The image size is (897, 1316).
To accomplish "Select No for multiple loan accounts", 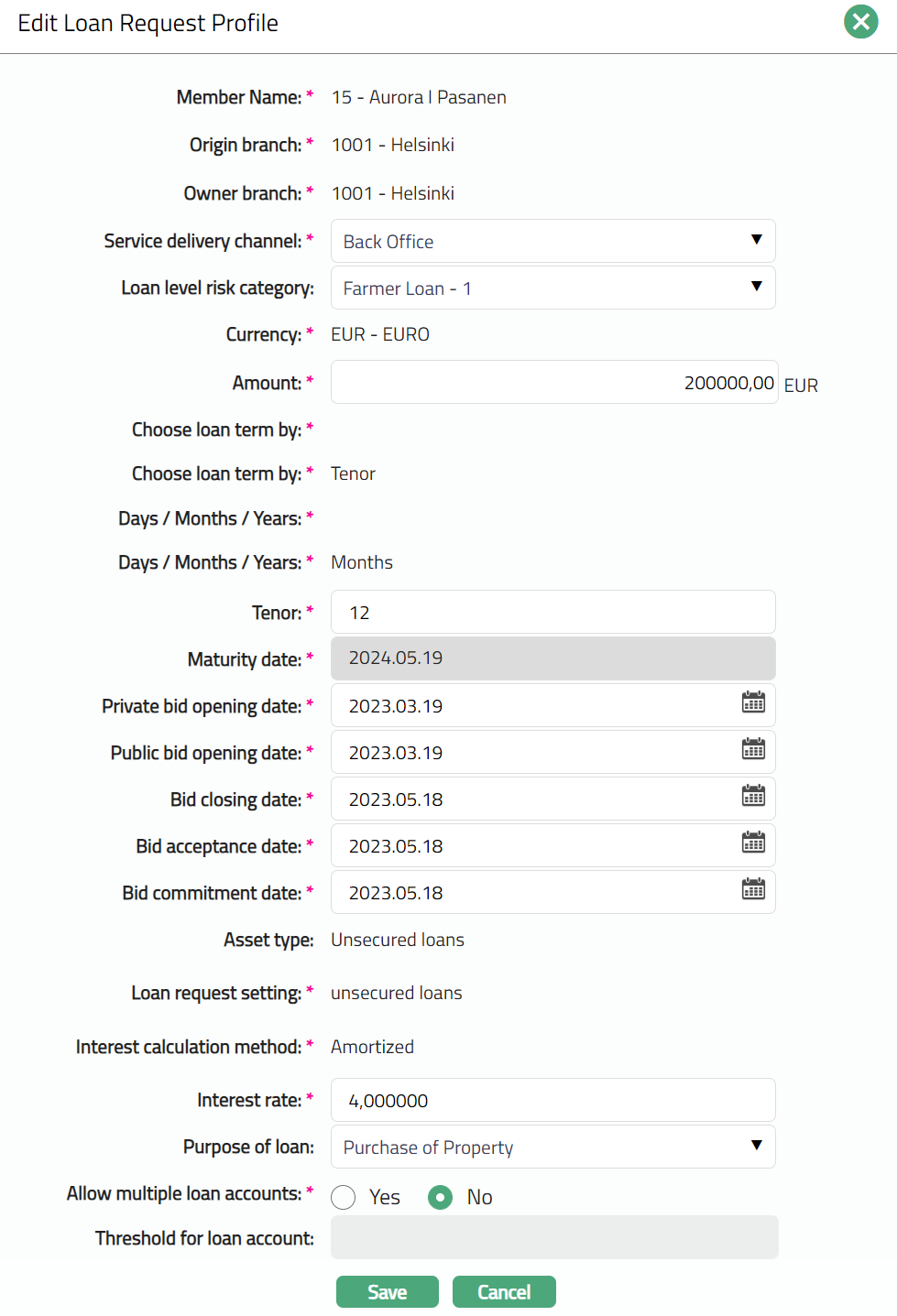I will 441,1197.
